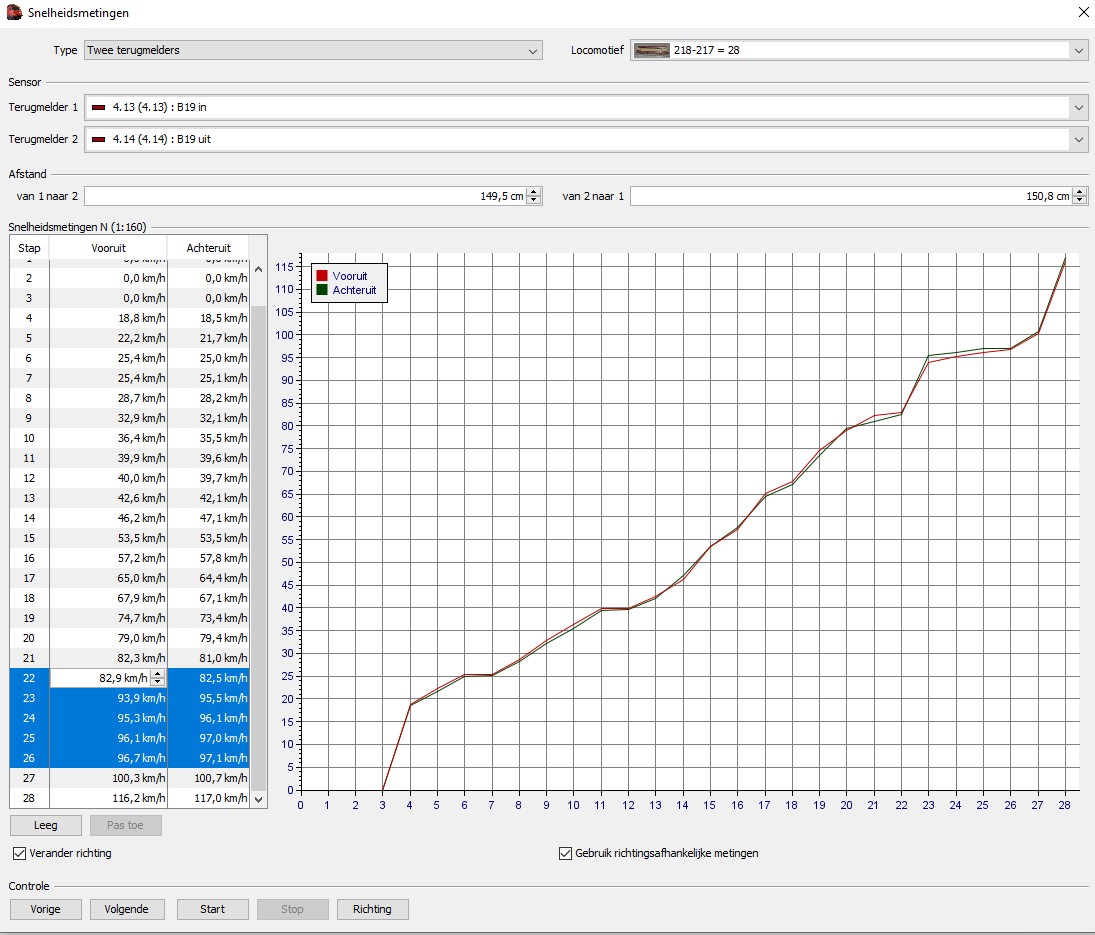
Task: Click step 22 Vooruit edit field 82,9 km/h
Action: coord(101,678)
